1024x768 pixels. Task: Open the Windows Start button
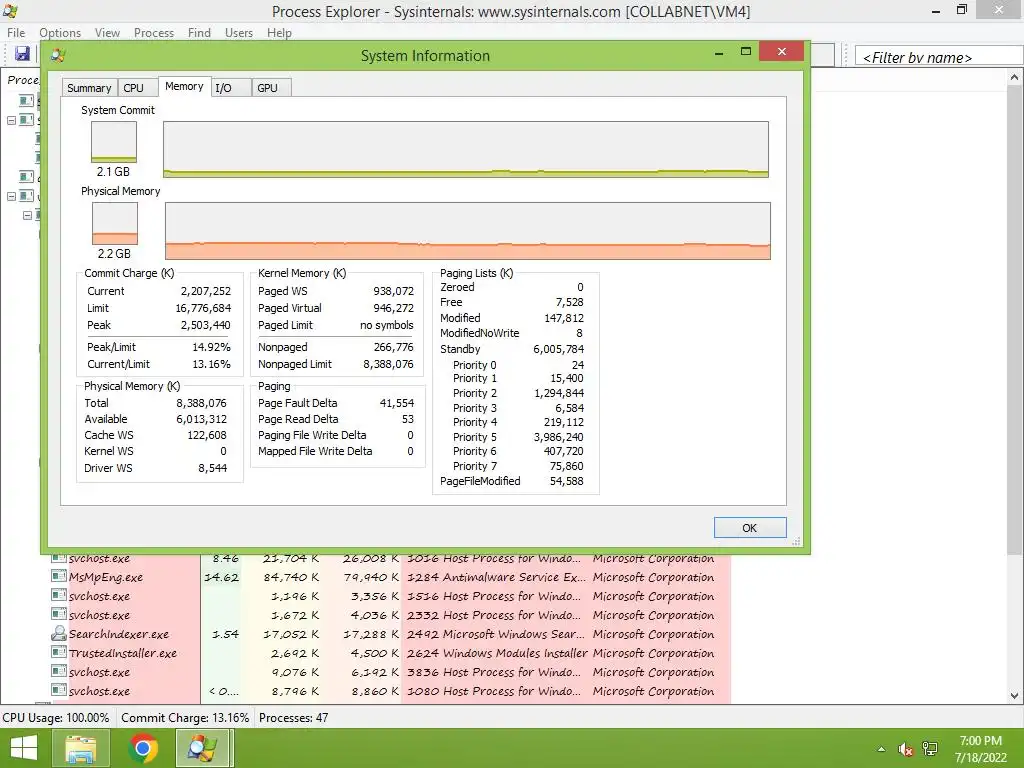24,748
